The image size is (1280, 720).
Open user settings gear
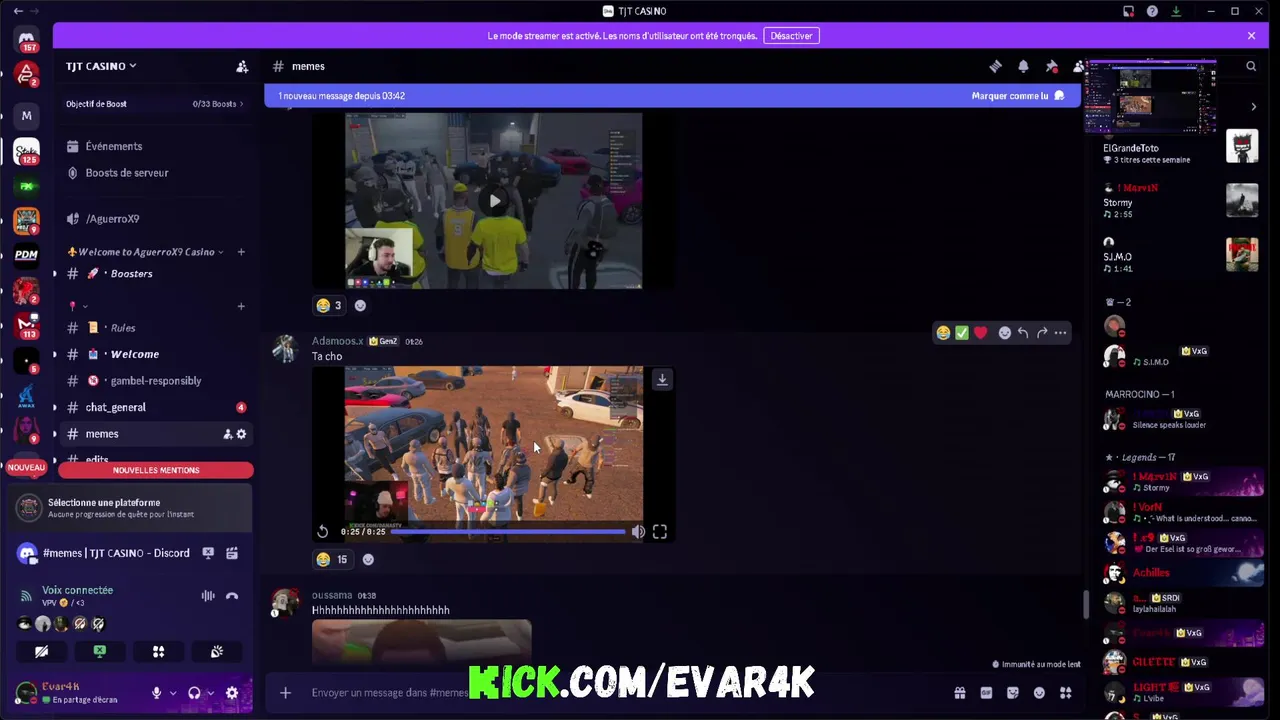coord(232,693)
